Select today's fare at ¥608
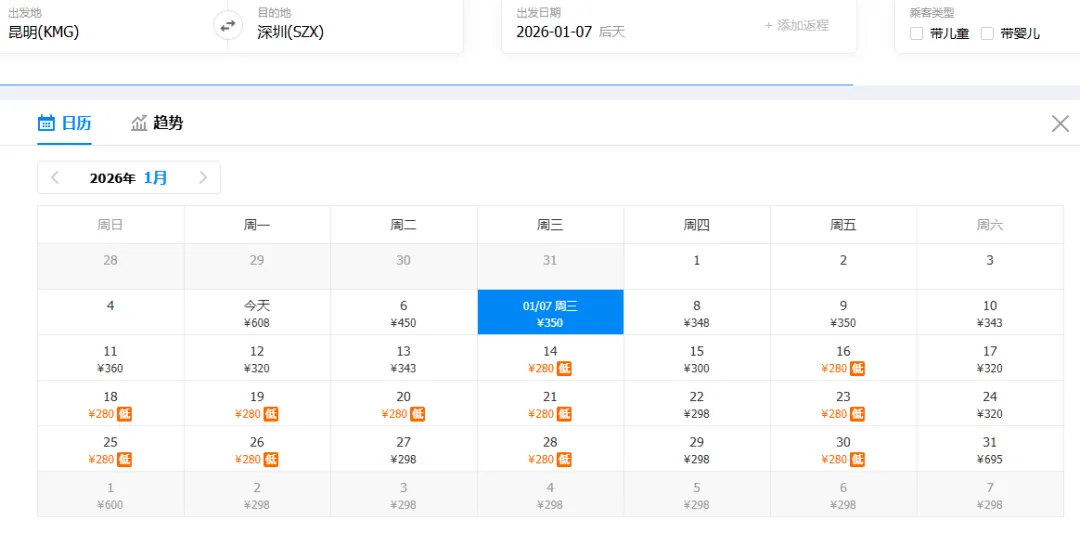This screenshot has height=533, width=1080. coord(257,313)
